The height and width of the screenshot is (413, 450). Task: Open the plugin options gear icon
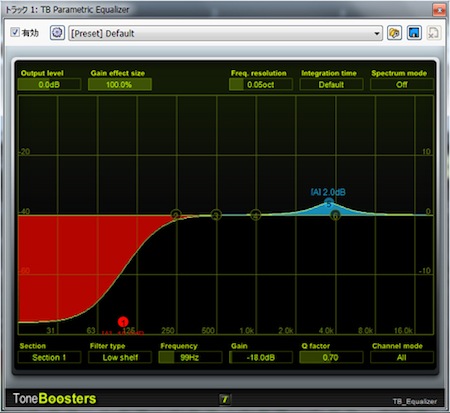(57, 33)
